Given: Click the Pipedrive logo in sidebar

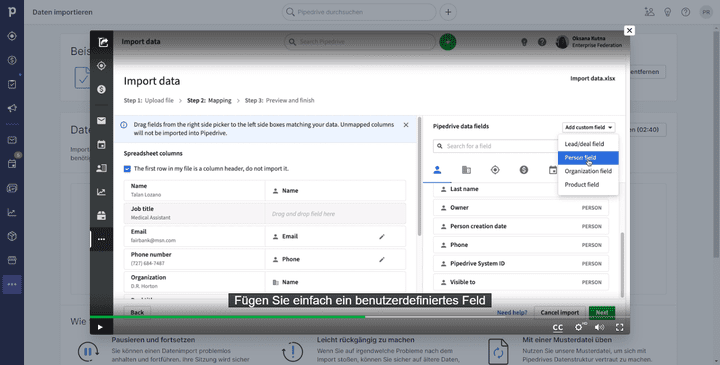Looking at the screenshot, I should [x=12, y=11].
